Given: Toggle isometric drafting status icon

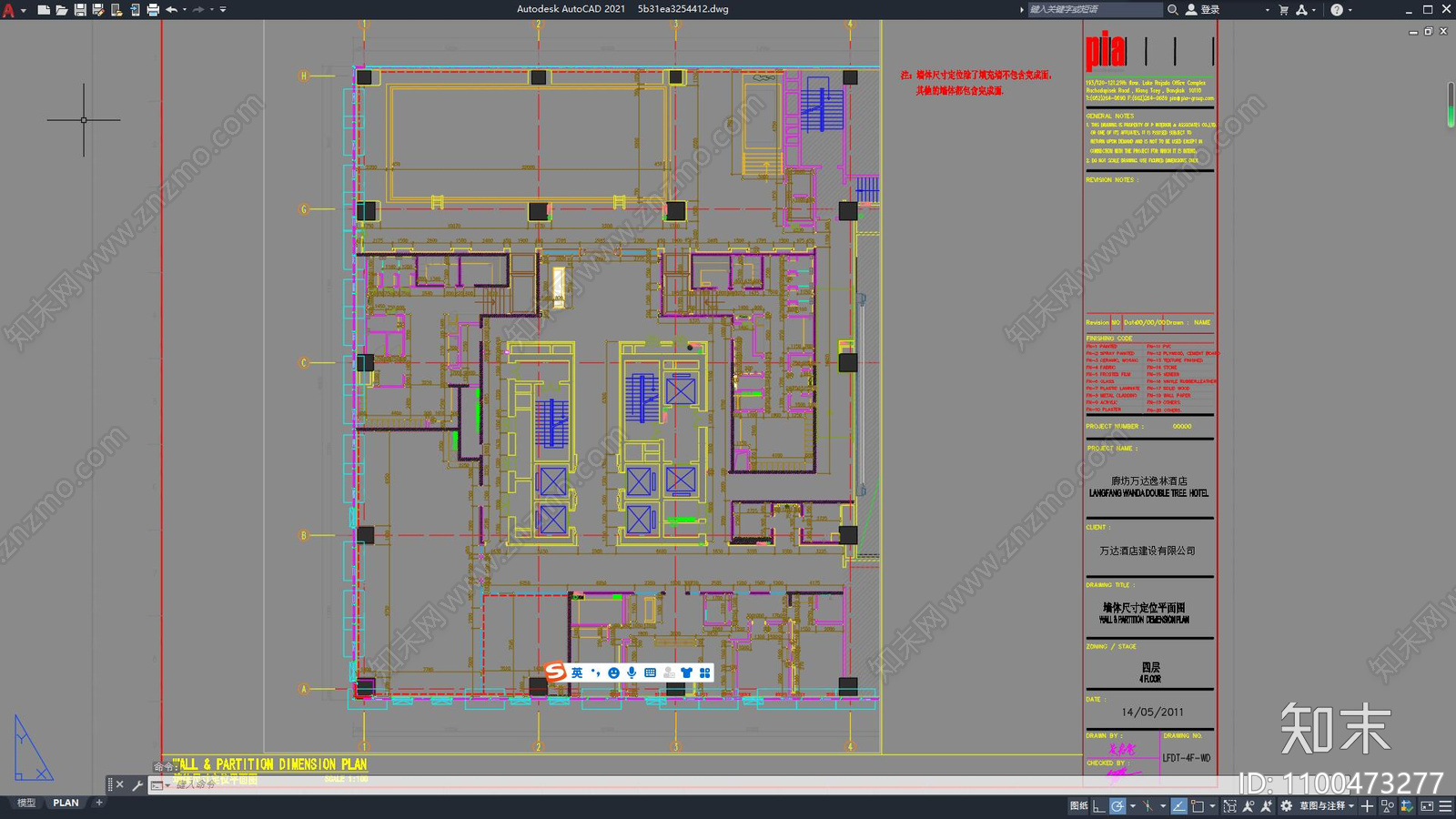Looking at the screenshot, I should click(1148, 805).
